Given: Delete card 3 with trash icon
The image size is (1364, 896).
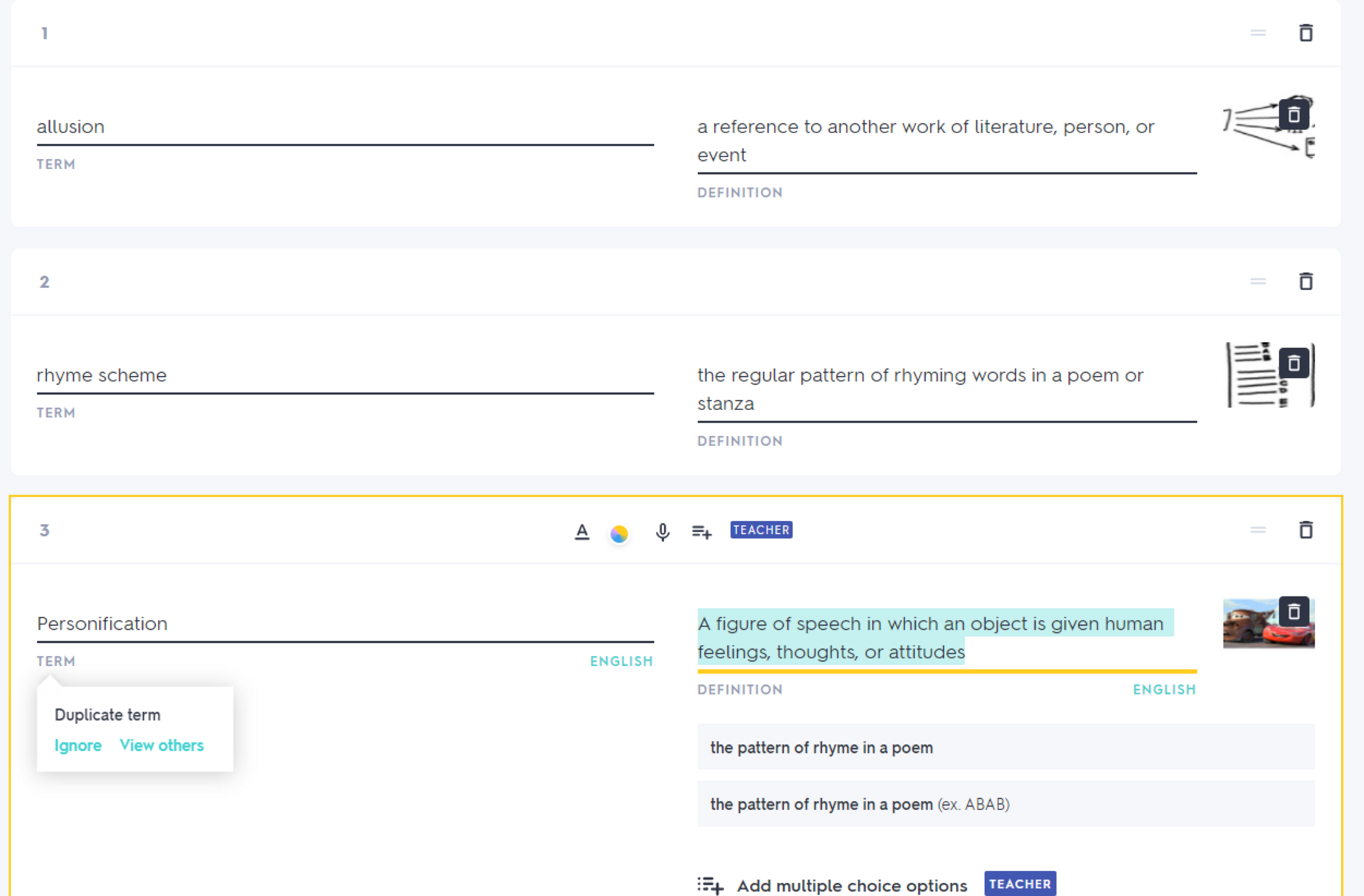Looking at the screenshot, I should click(1305, 530).
